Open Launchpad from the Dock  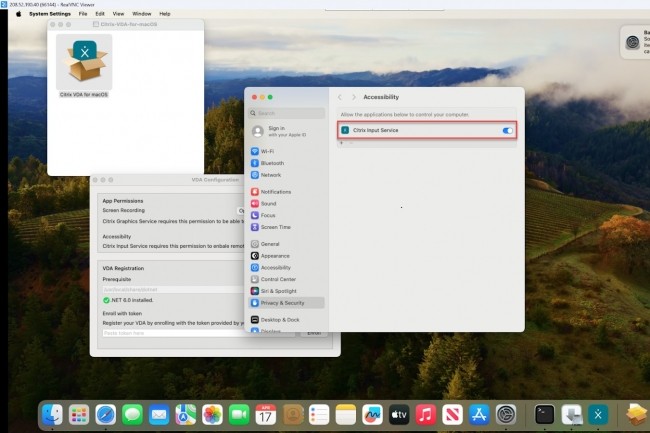point(79,414)
